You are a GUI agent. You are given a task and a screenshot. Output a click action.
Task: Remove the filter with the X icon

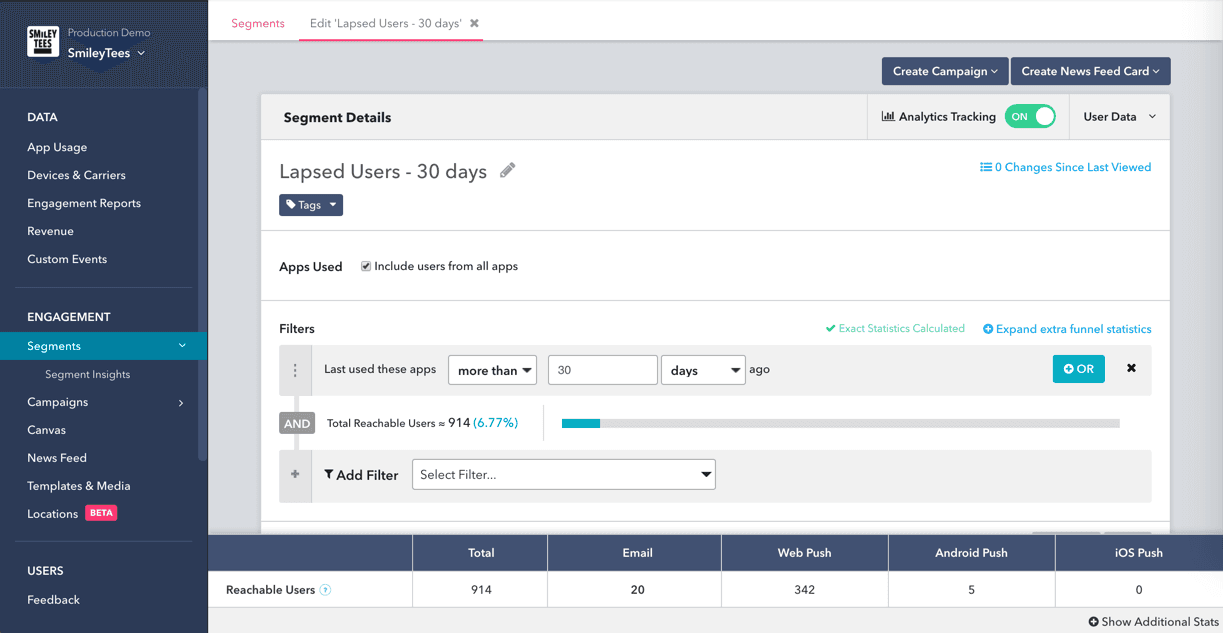point(1131,368)
